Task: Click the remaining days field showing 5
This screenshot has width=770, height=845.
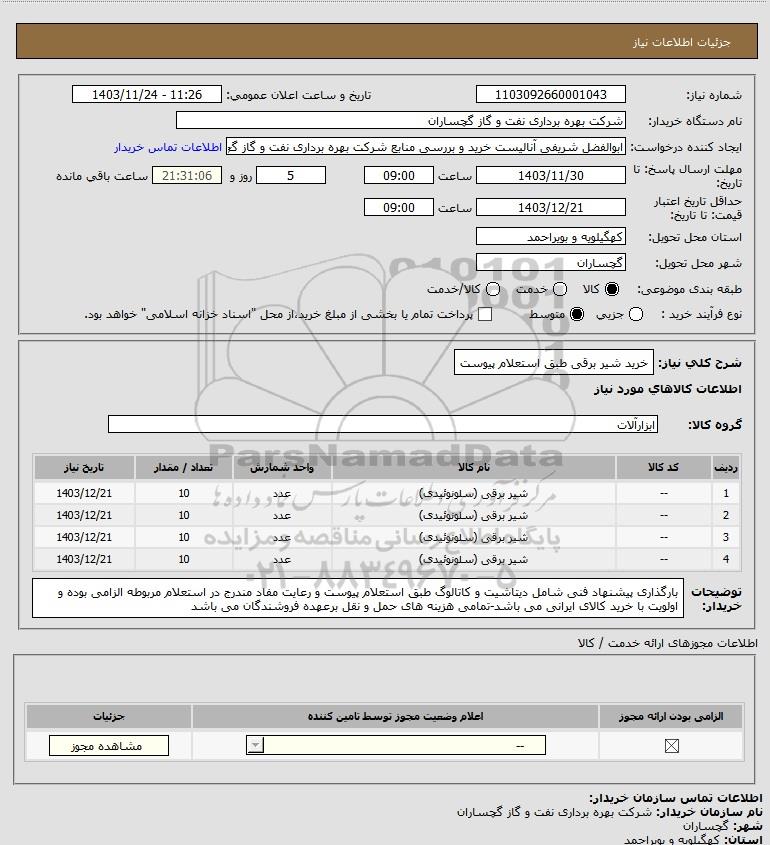Action: (290, 176)
